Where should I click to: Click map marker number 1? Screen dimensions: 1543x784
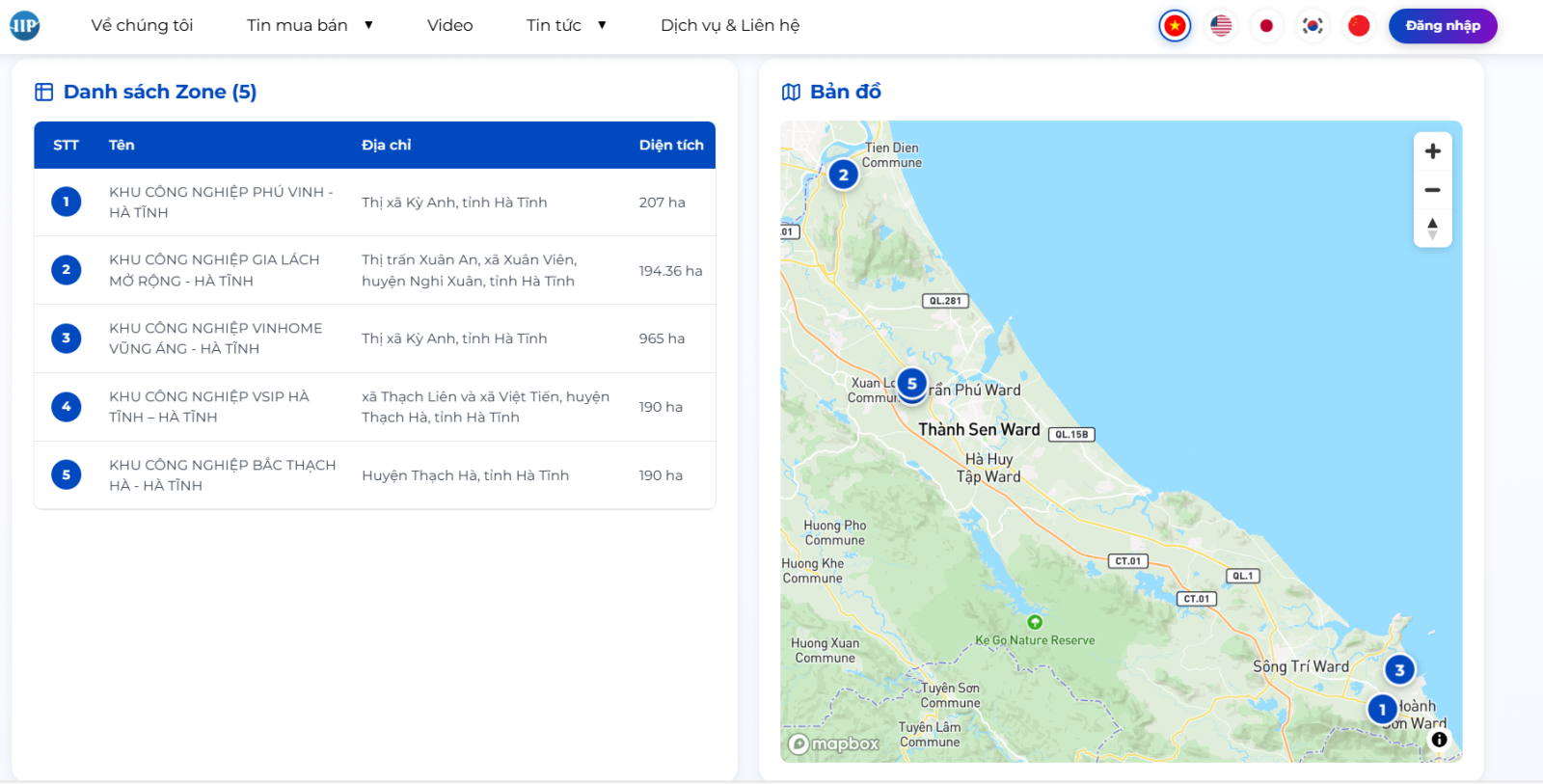1382,710
